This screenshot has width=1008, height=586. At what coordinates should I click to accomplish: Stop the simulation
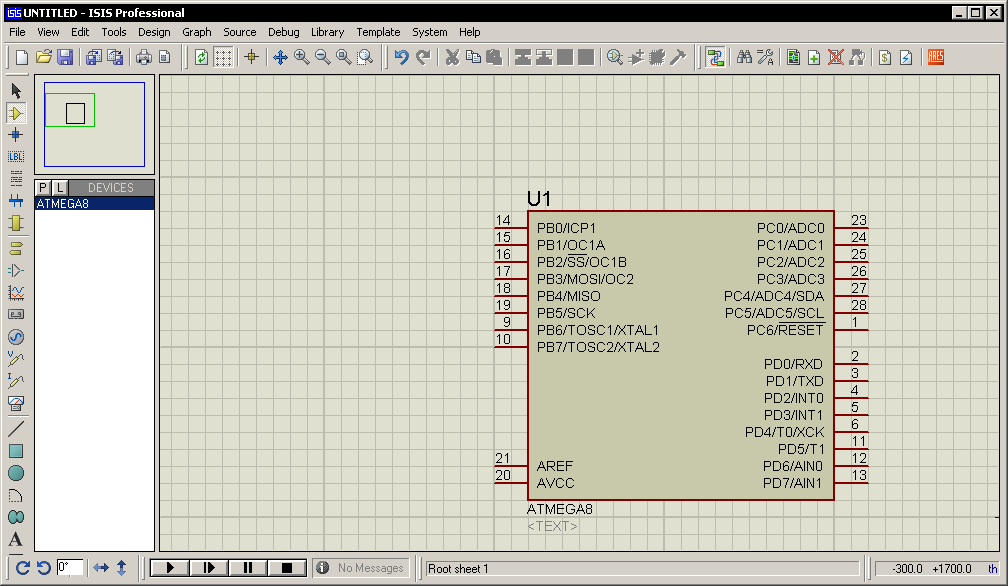[x=287, y=568]
